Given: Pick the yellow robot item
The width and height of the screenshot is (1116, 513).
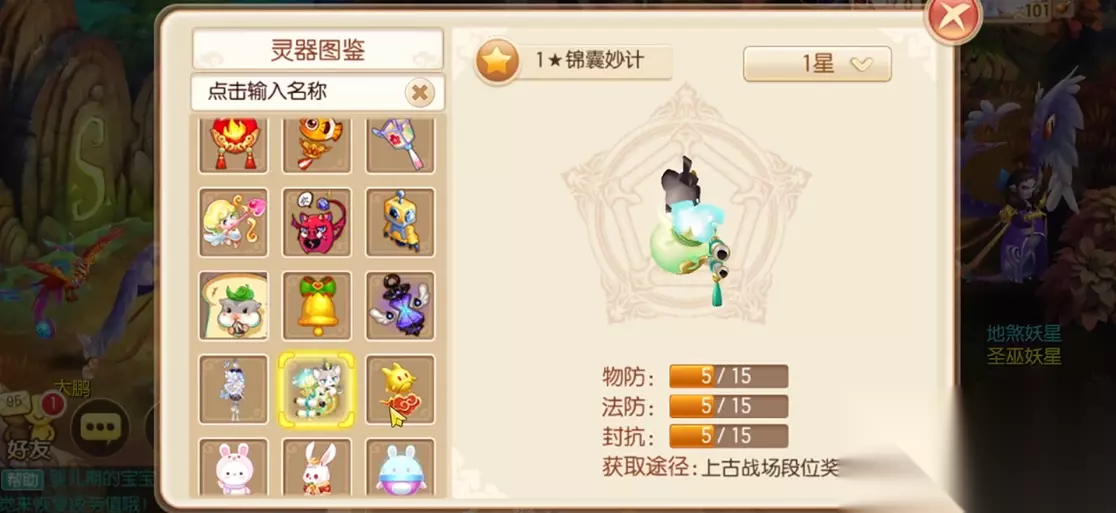Looking at the screenshot, I should tap(401, 223).
